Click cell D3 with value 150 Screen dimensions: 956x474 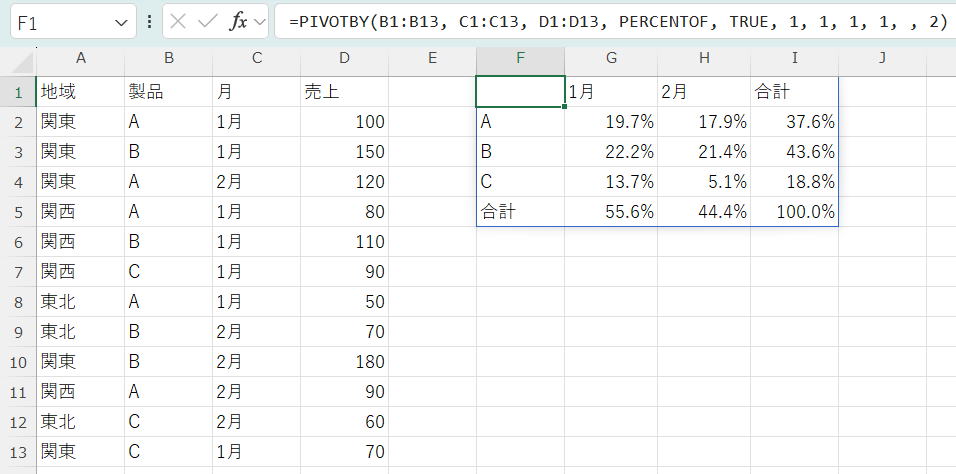(344, 152)
